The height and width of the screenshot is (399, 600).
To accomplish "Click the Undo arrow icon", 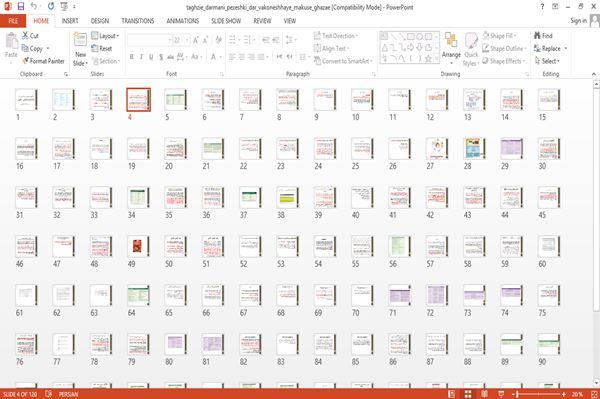I will (x=34, y=6).
